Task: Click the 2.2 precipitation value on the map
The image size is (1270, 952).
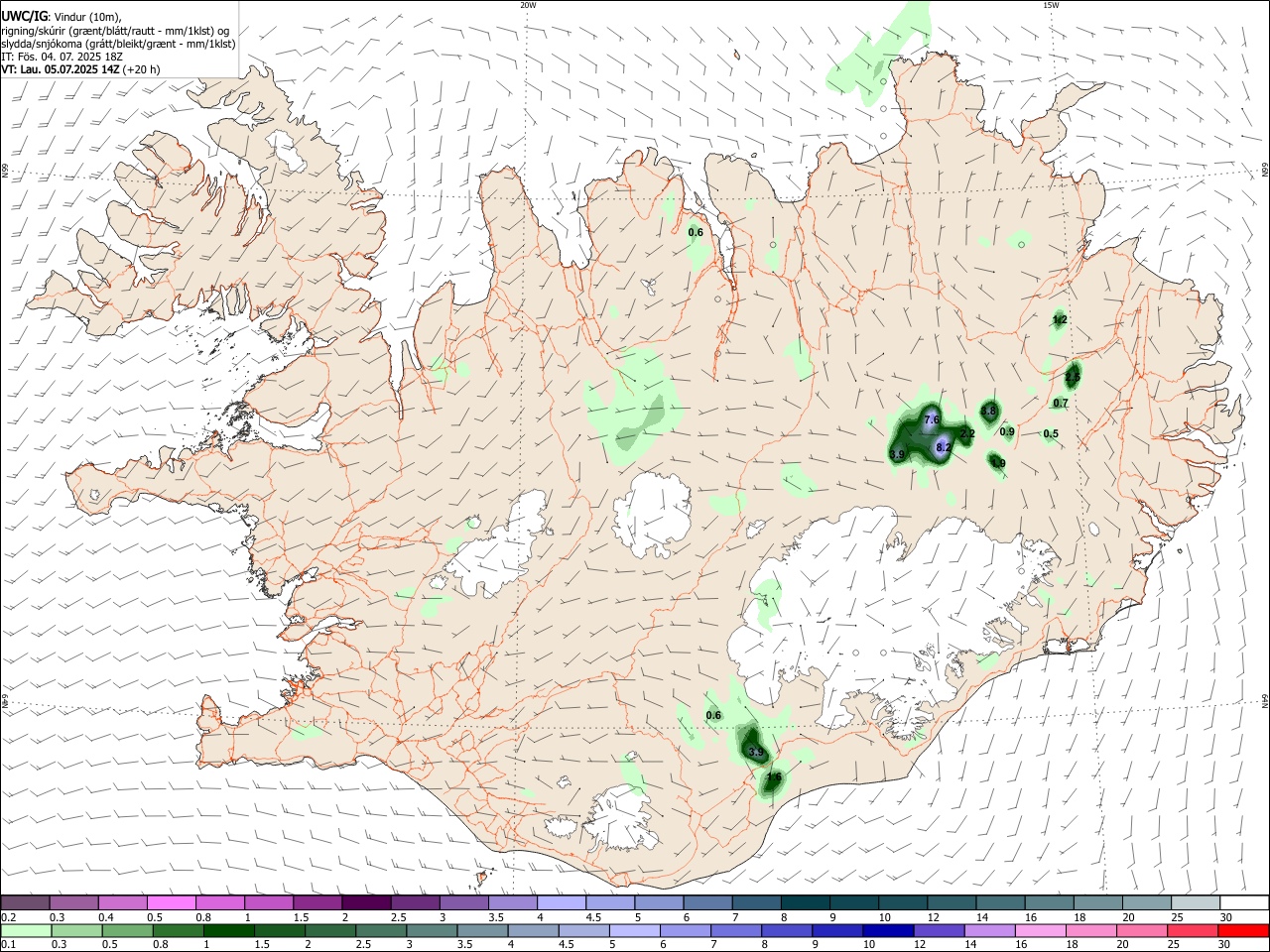Action: (968, 433)
